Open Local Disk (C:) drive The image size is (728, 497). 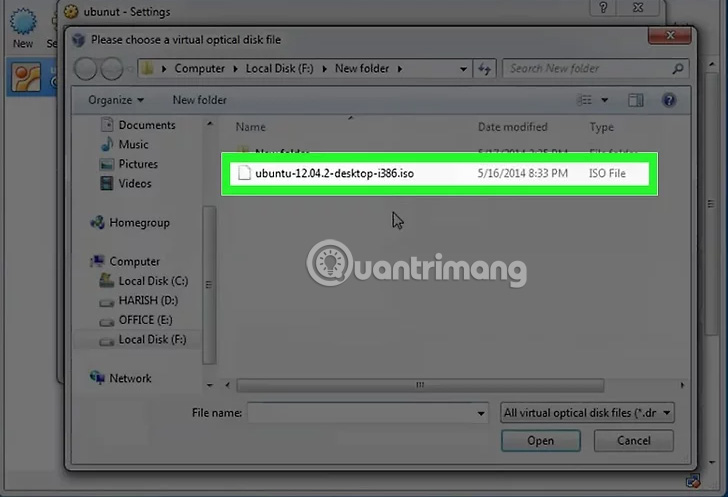tap(153, 281)
